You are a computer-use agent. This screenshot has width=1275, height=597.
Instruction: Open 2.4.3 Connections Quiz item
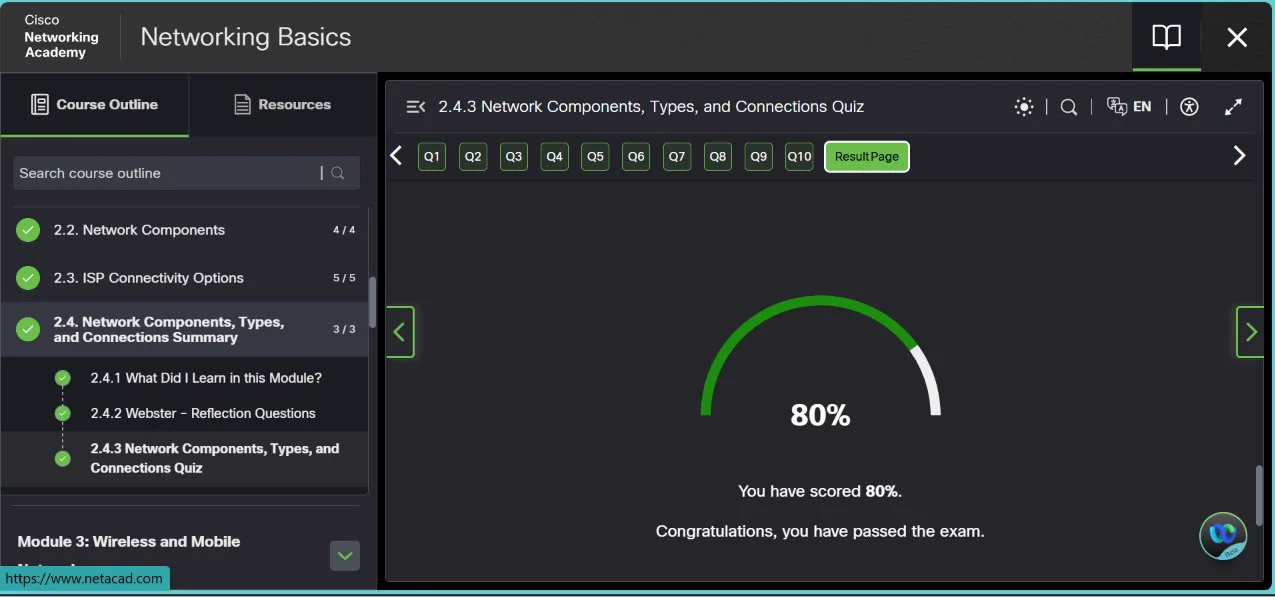pyautogui.click(x=215, y=458)
